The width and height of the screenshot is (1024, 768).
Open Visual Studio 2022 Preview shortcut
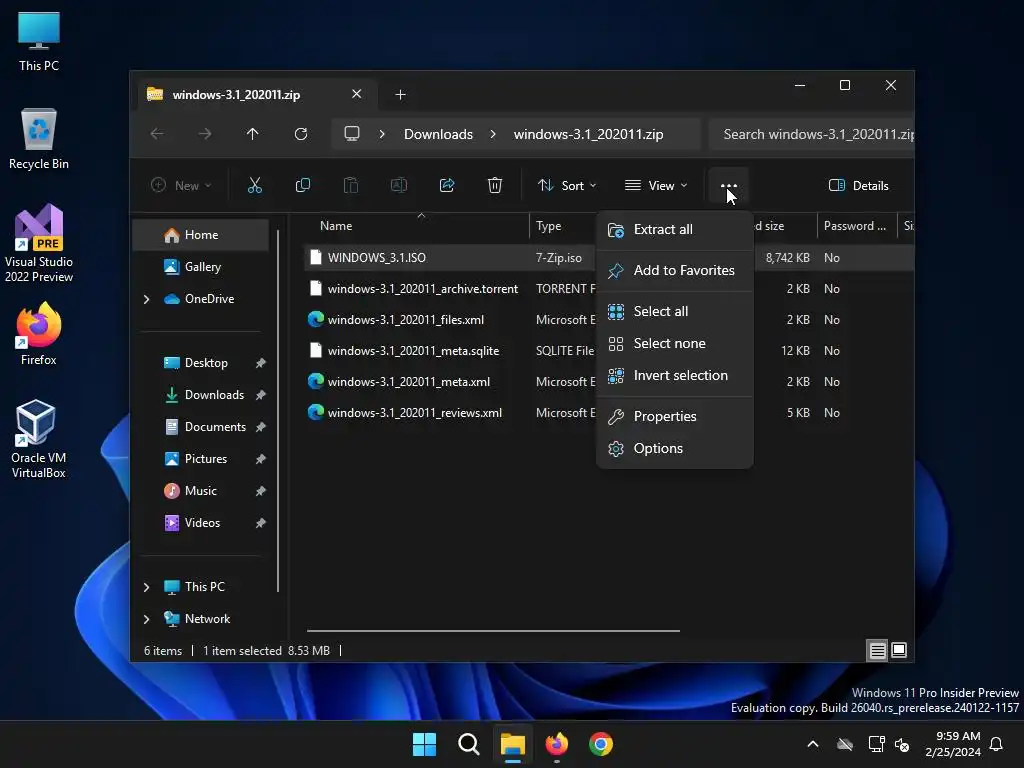(39, 244)
